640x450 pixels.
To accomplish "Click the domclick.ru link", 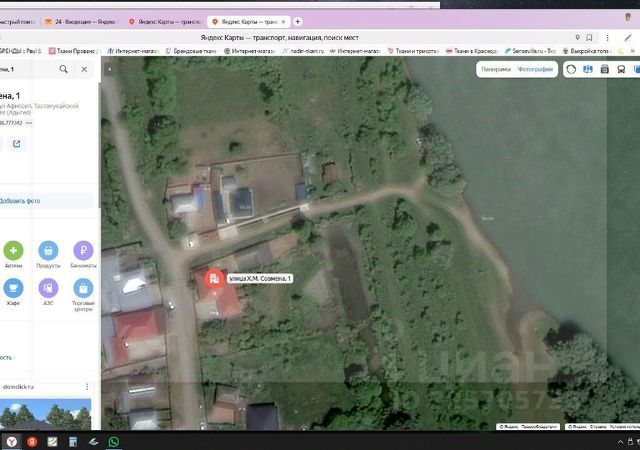I will (18, 386).
